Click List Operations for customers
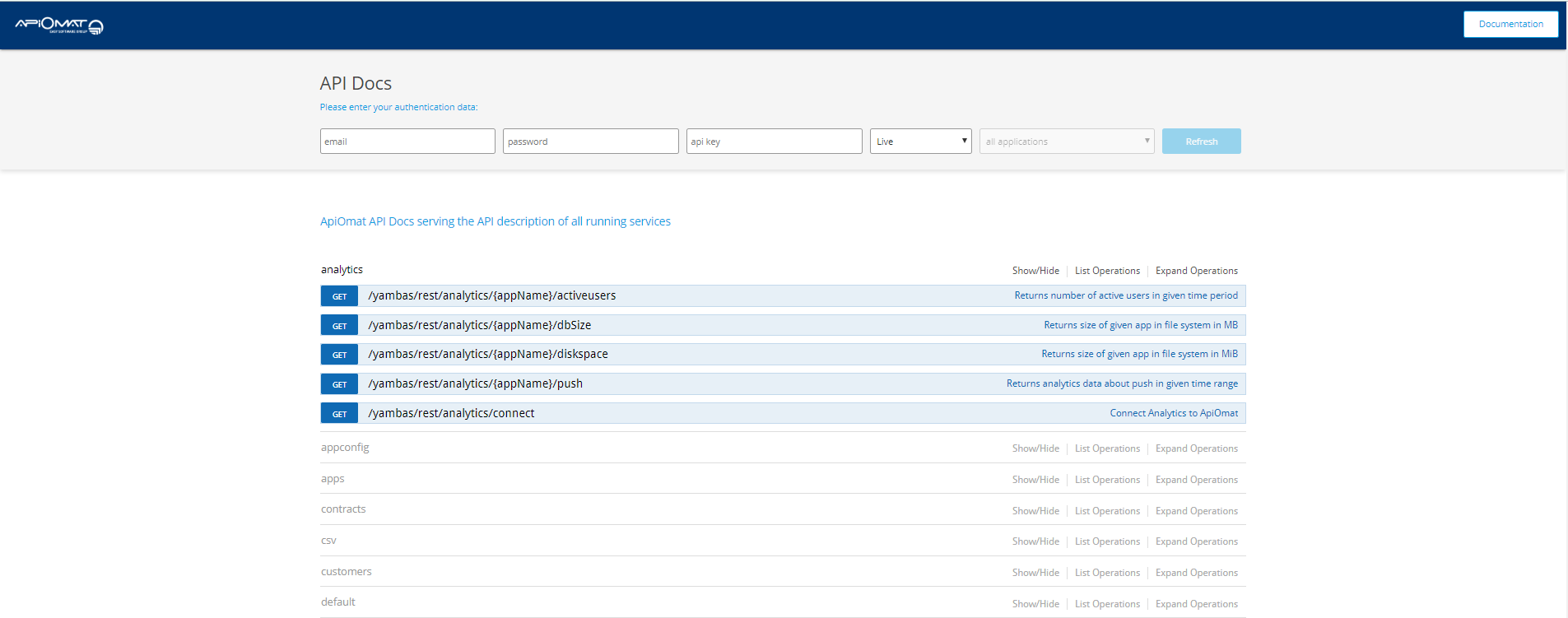The image size is (1568, 618). pyautogui.click(x=1107, y=573)
